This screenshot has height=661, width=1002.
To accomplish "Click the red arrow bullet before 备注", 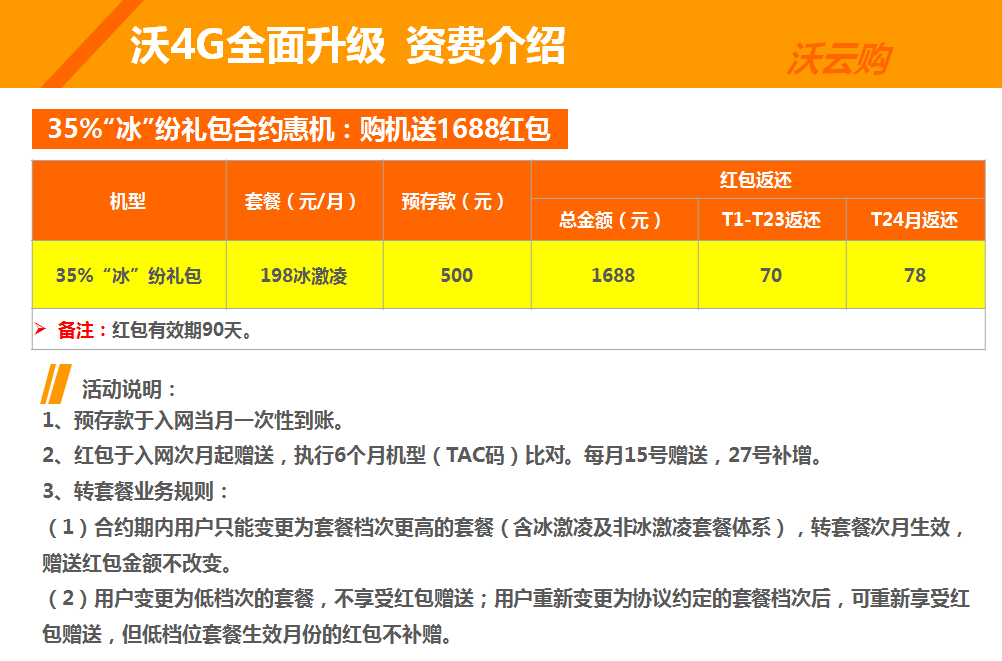I will [x=40, y=329].
